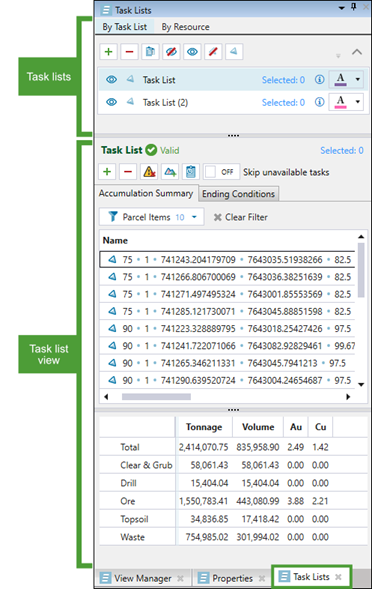Click pink text color swatch for Task List (2)
This screenshot has width=372, height=589.
[341, 102]
